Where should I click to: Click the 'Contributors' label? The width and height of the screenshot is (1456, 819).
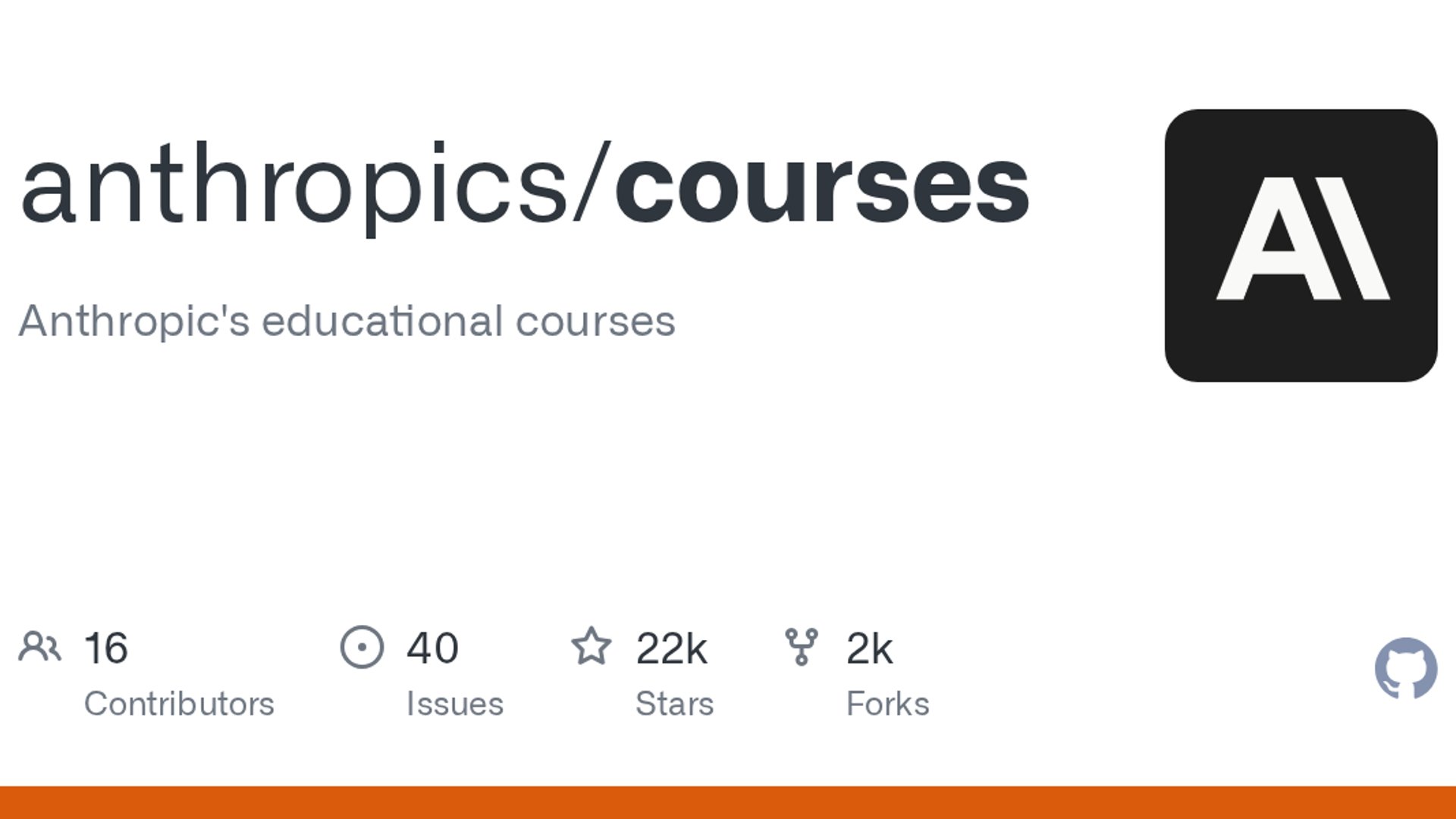tap(179, 704)
